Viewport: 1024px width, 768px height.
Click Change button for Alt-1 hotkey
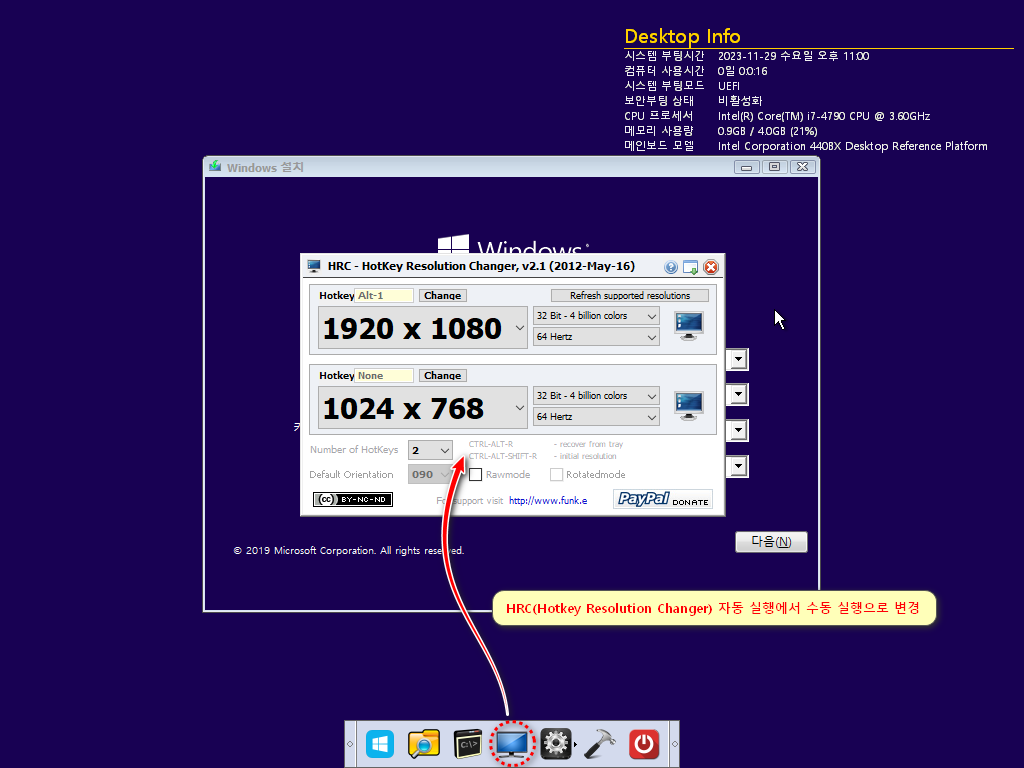443,296
